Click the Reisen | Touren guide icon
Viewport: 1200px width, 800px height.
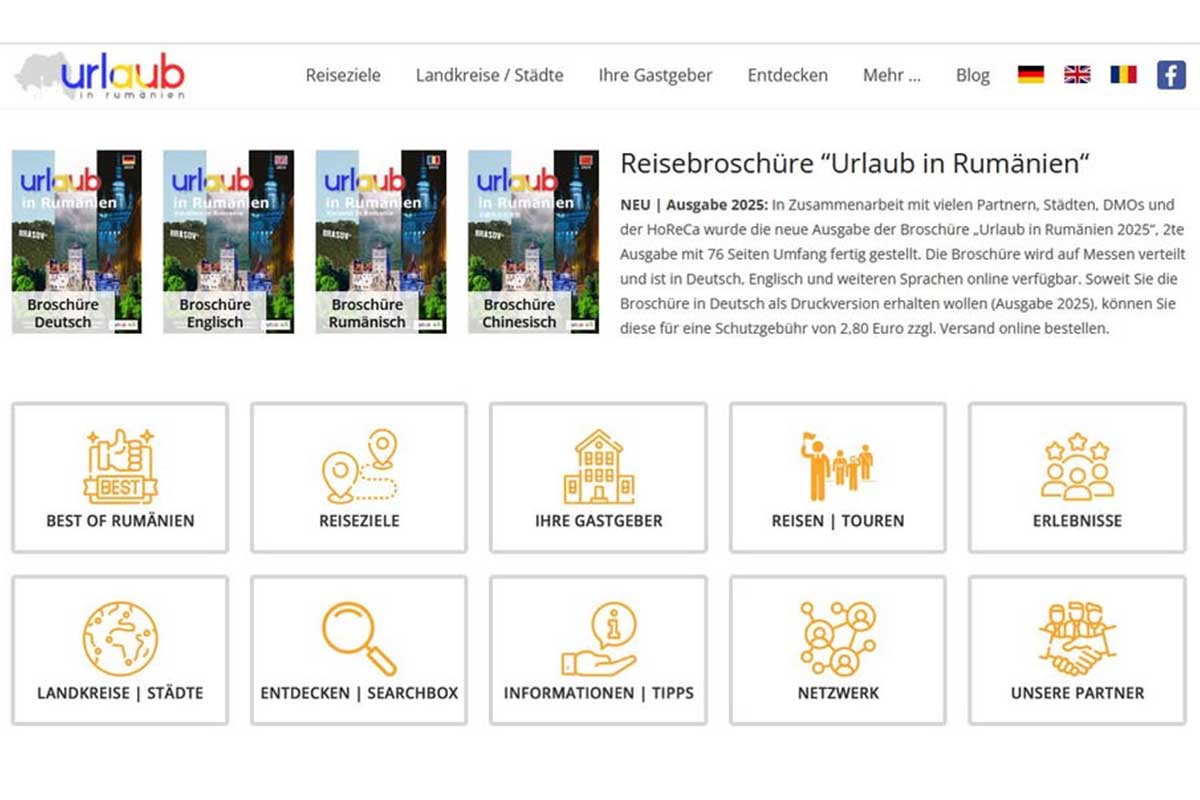point(837,466)
